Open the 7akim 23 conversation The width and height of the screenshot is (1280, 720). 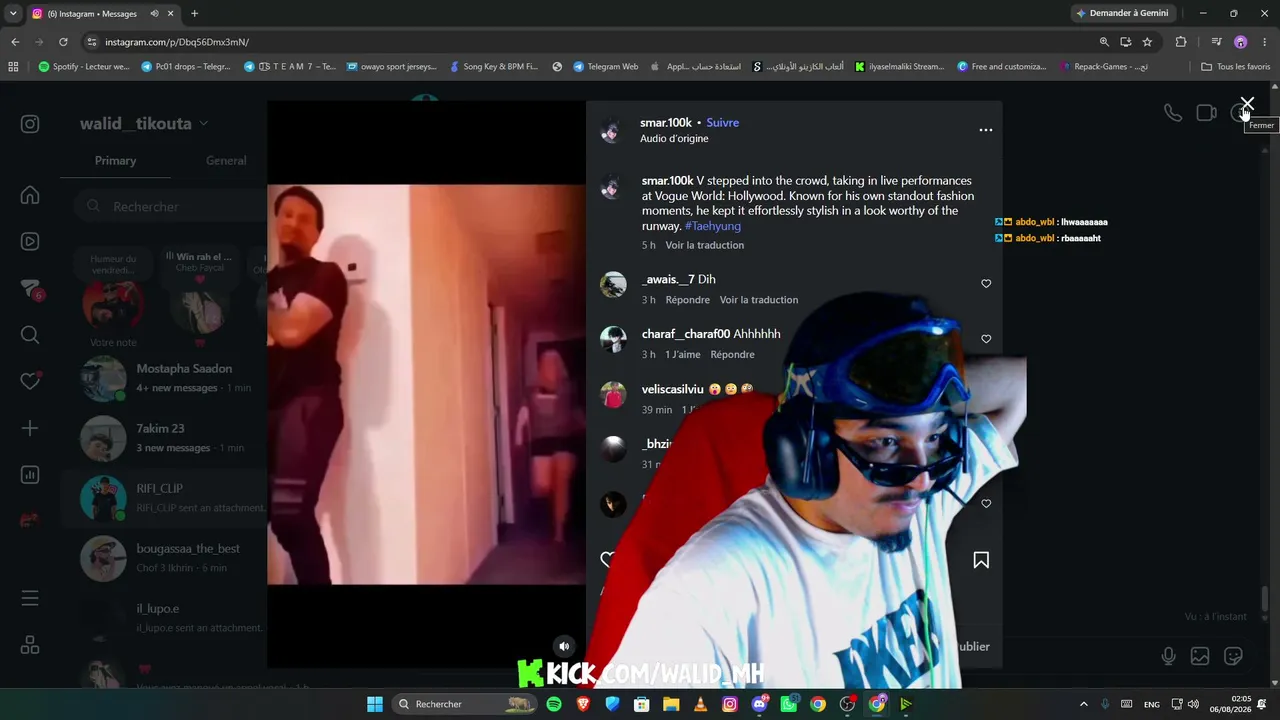click(x=165, y=438)
